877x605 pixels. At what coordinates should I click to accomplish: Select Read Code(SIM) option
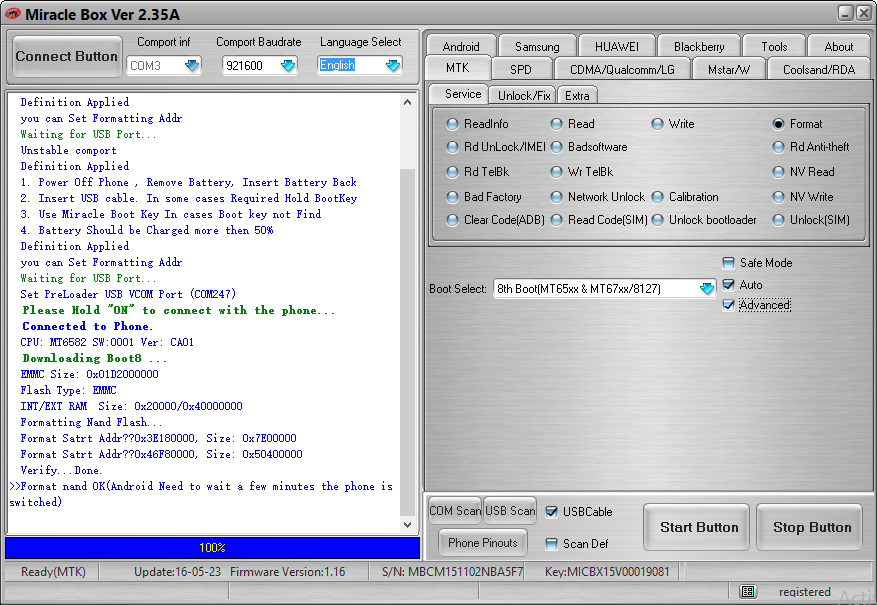coord(557,220)
